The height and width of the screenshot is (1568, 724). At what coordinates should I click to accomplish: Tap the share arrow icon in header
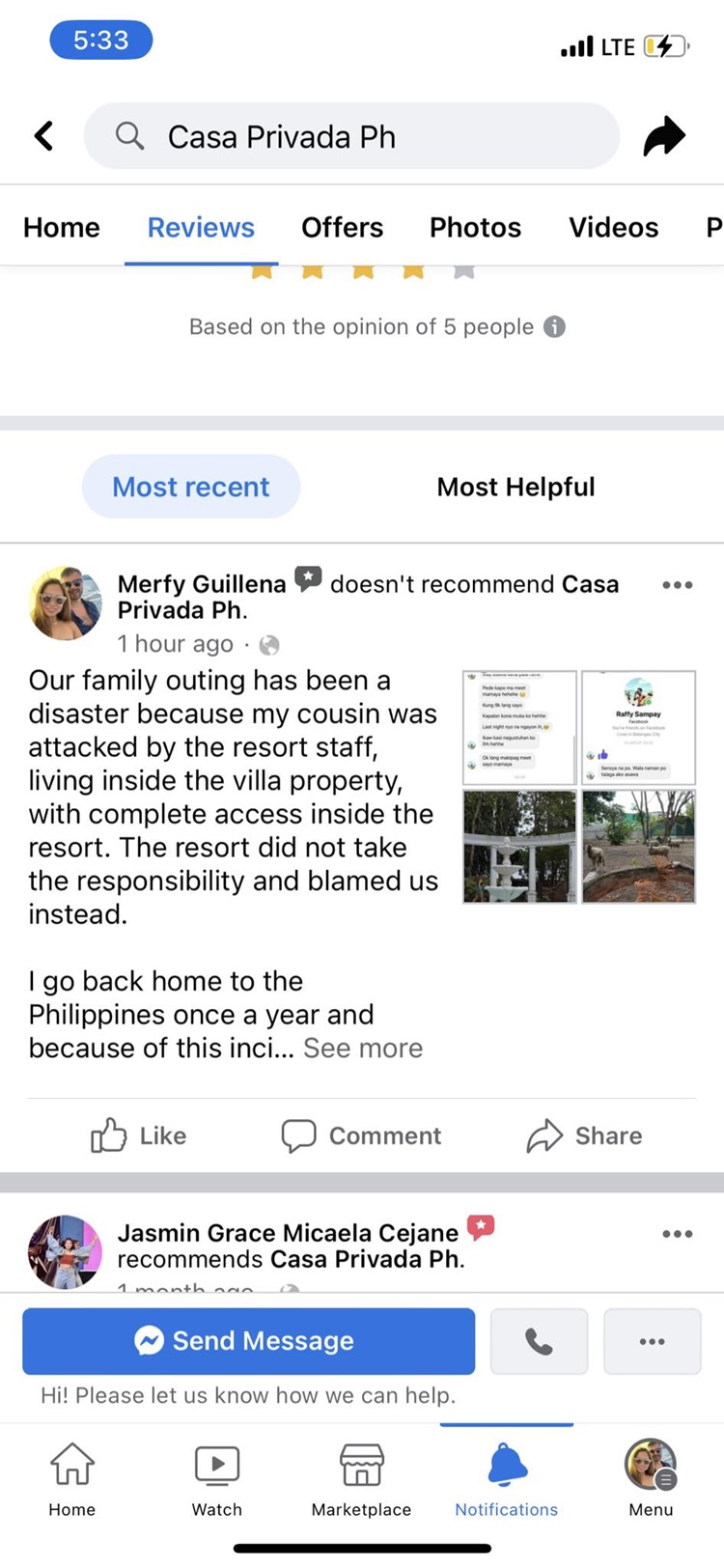[x=664, y=136]
